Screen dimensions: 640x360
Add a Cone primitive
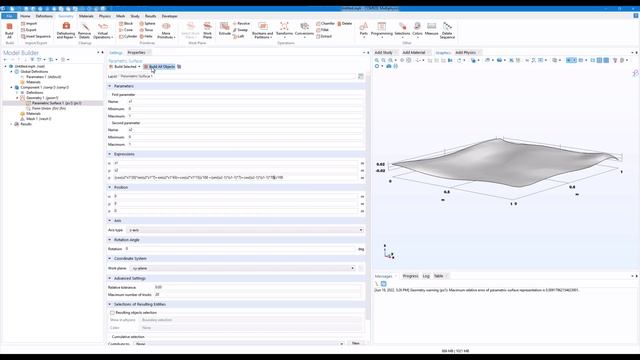pos(126,30)
